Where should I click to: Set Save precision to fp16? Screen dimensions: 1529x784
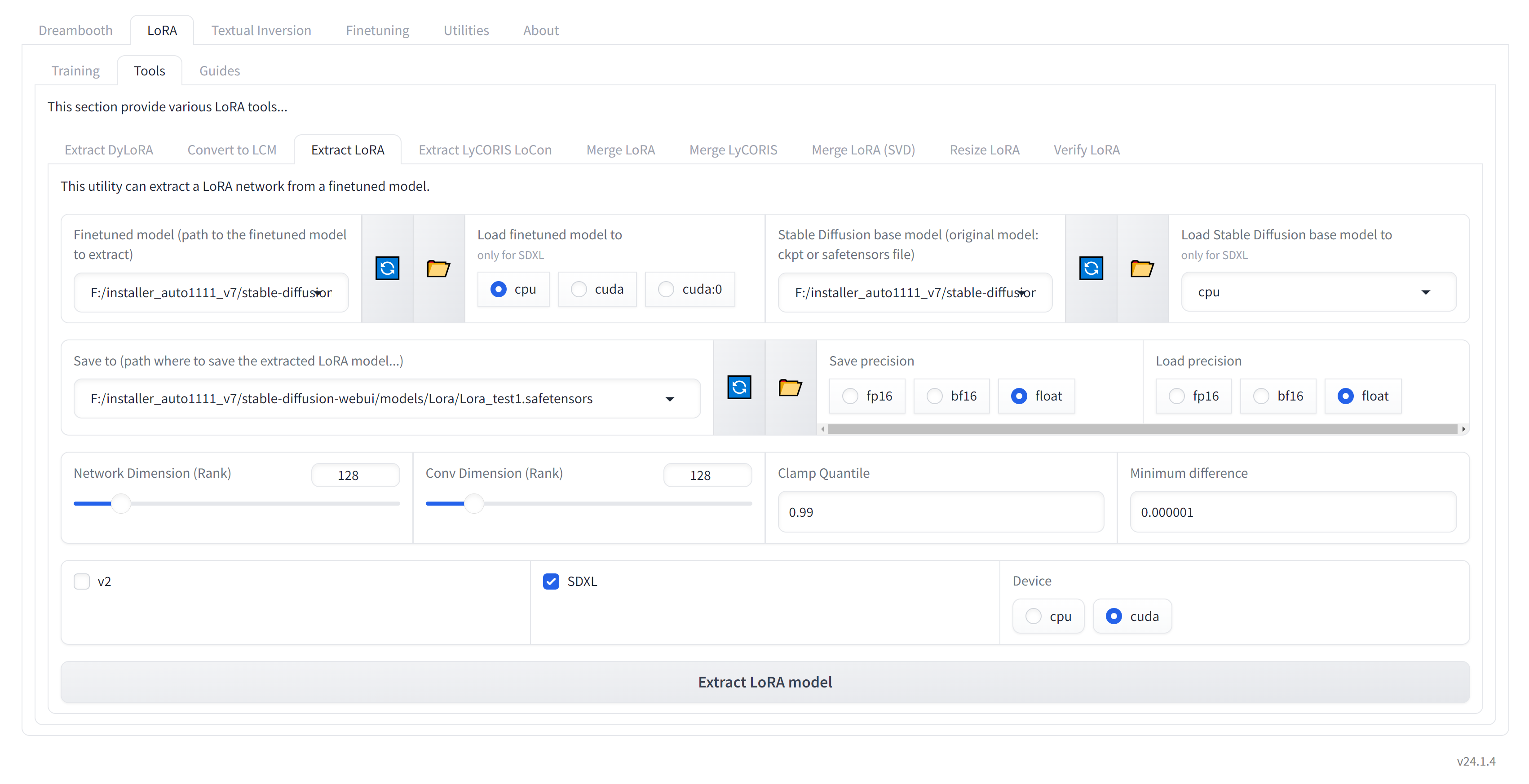(x=867, y=396)
